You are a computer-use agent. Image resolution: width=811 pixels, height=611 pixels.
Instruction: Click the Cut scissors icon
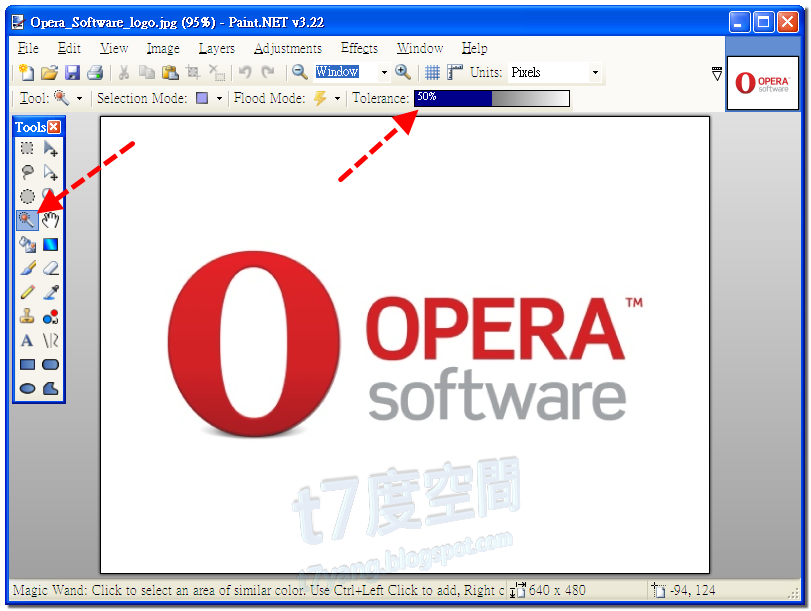click(124, 72)
